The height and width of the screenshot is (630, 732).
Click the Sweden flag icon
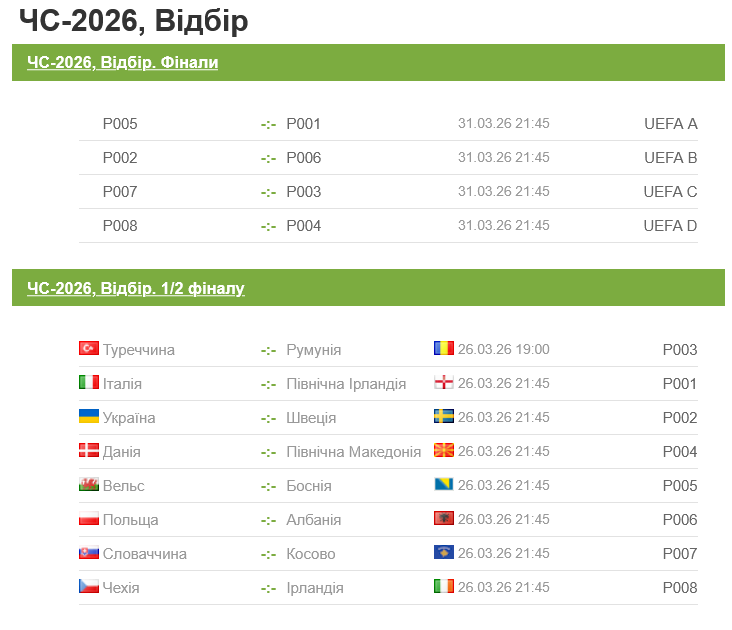(444, 417)
